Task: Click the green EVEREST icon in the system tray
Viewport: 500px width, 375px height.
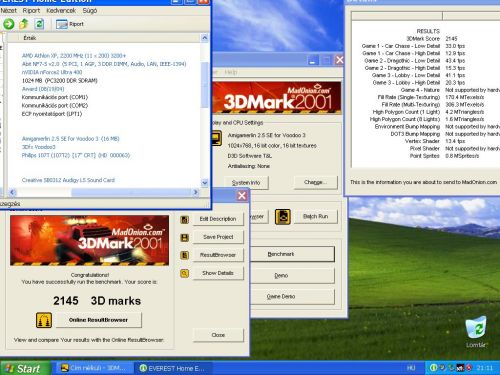Action: 433,368
